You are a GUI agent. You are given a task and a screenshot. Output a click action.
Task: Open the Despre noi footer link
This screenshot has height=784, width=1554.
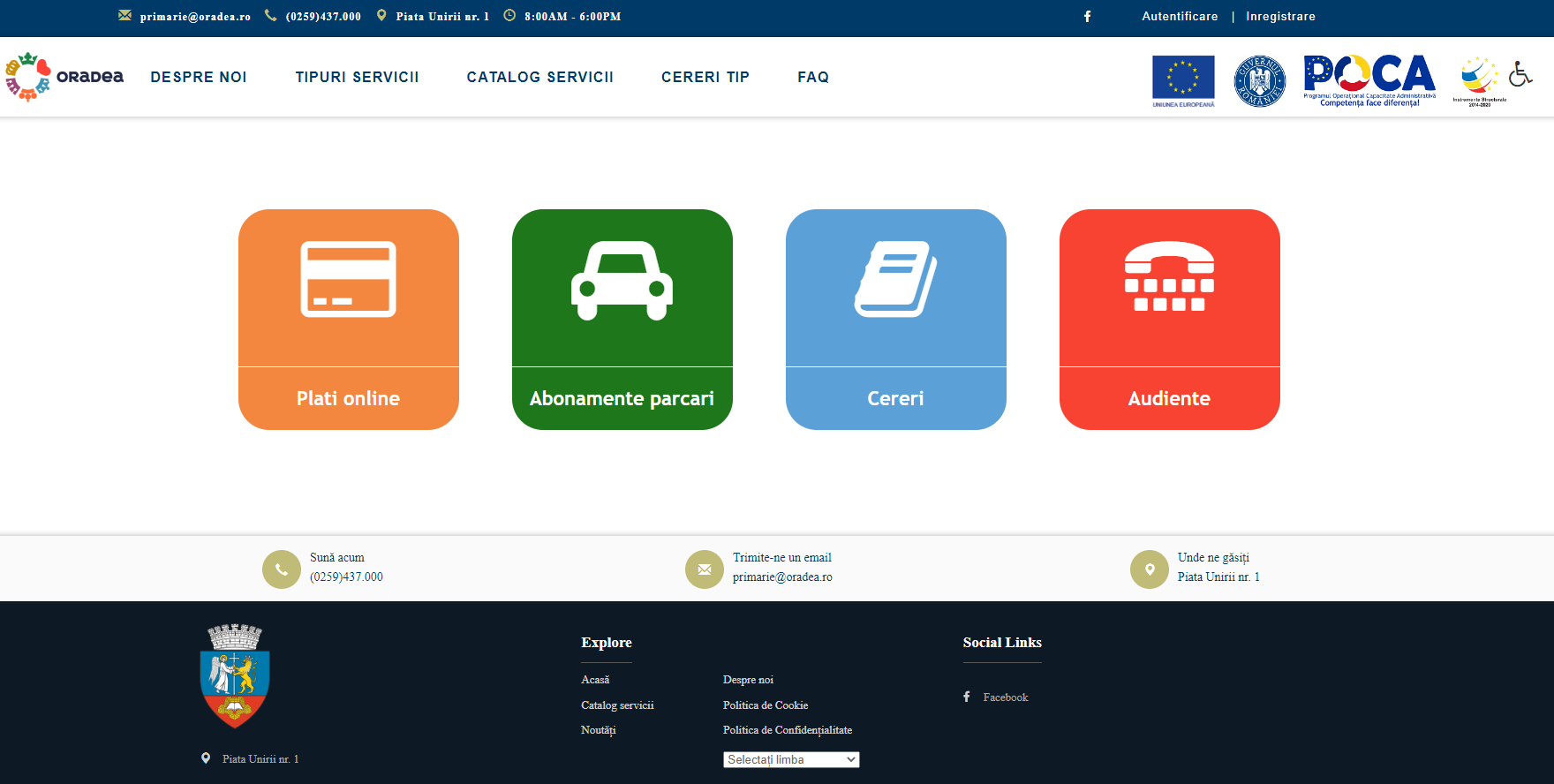[x=748, y=680]
